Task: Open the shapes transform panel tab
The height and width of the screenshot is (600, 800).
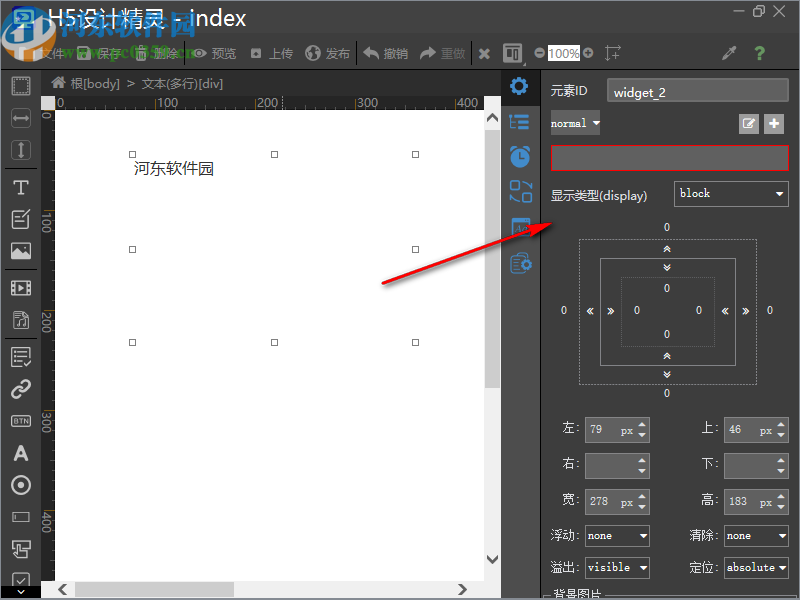Action: 520,191
